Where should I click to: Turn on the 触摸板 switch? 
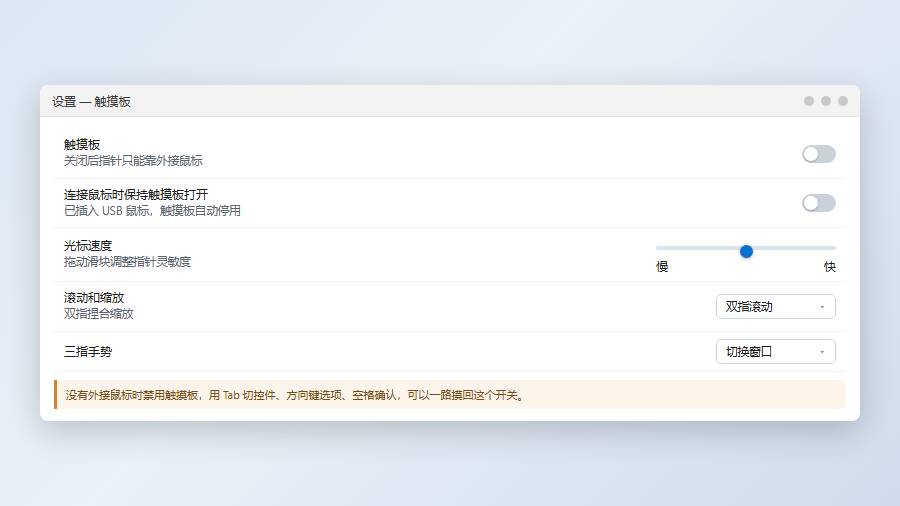point(818,154)
